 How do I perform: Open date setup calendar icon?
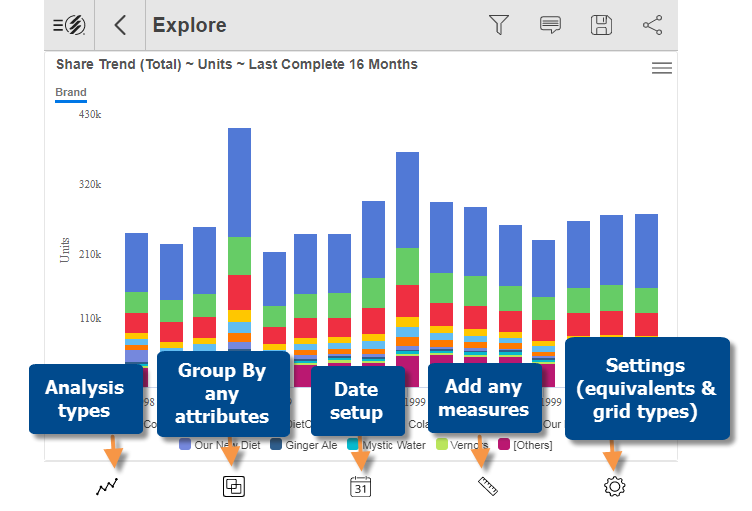coord(360,487)
